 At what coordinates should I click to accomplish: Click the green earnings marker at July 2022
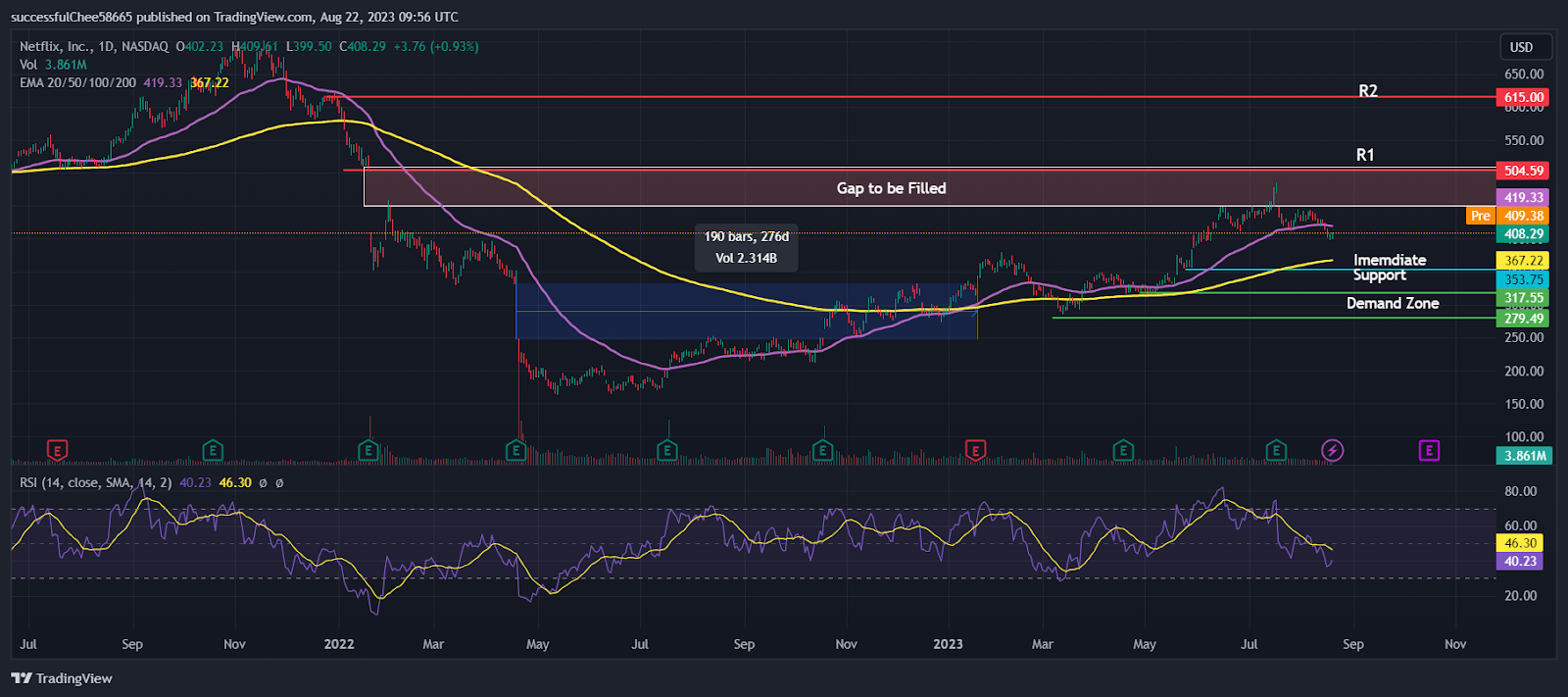tap(667, 451)
